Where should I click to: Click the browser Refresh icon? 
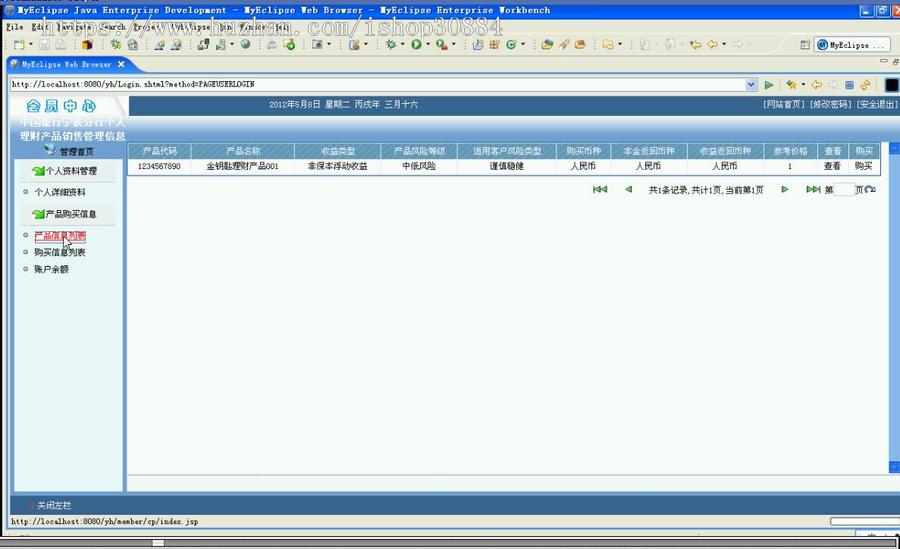pyautogui.click(x=865, y=85)
